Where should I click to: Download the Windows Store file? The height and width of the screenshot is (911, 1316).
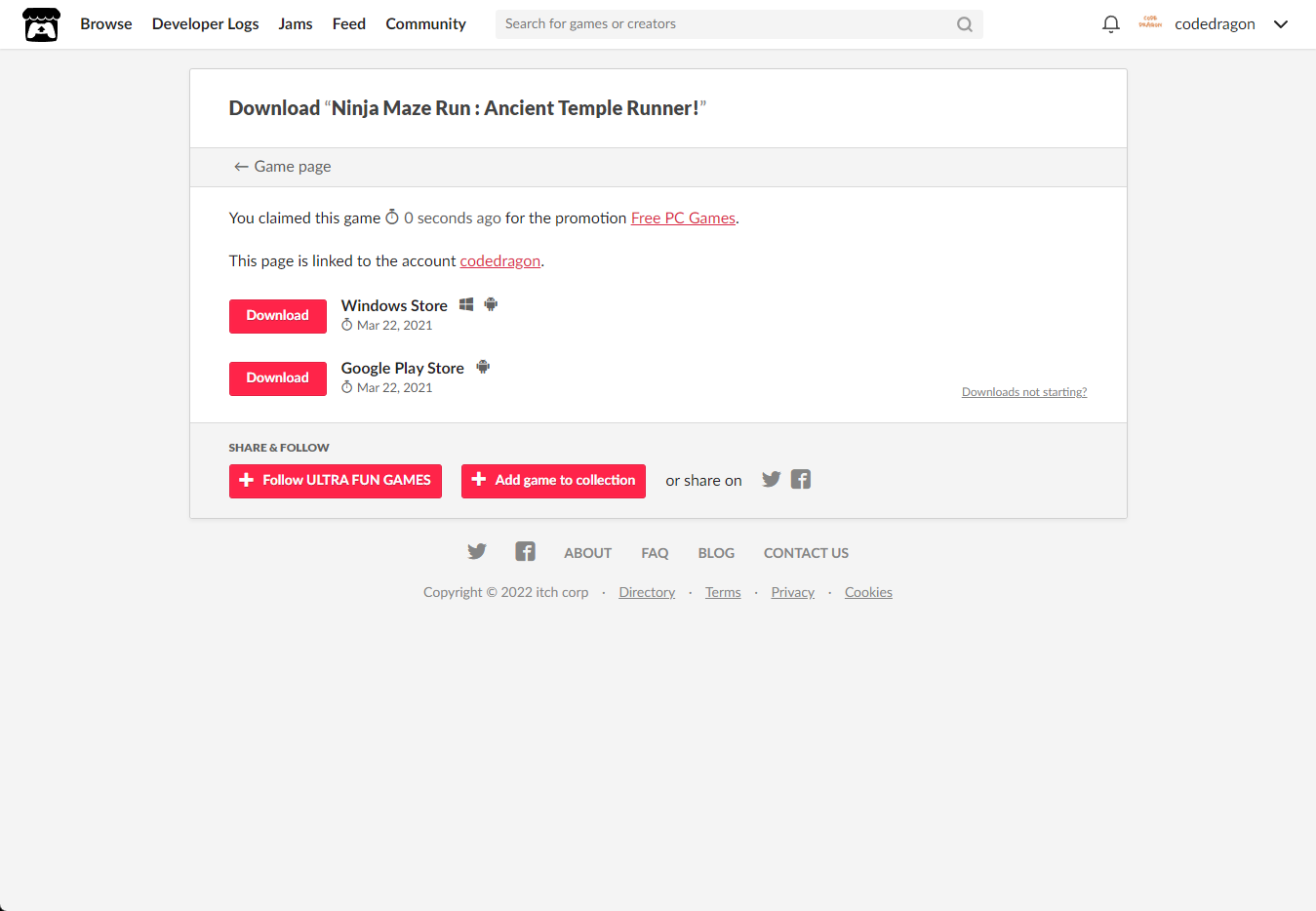pos(278,316)
